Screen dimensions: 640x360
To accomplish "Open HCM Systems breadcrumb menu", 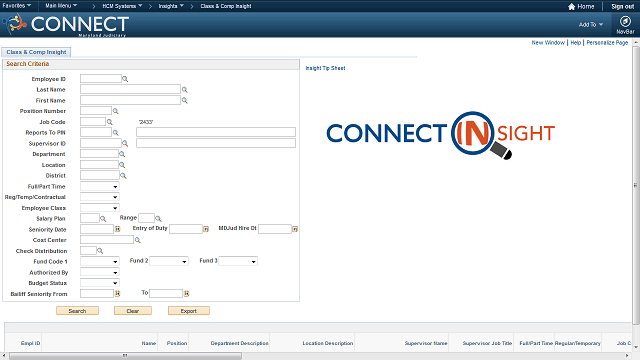I will click(x=122, y=6).
